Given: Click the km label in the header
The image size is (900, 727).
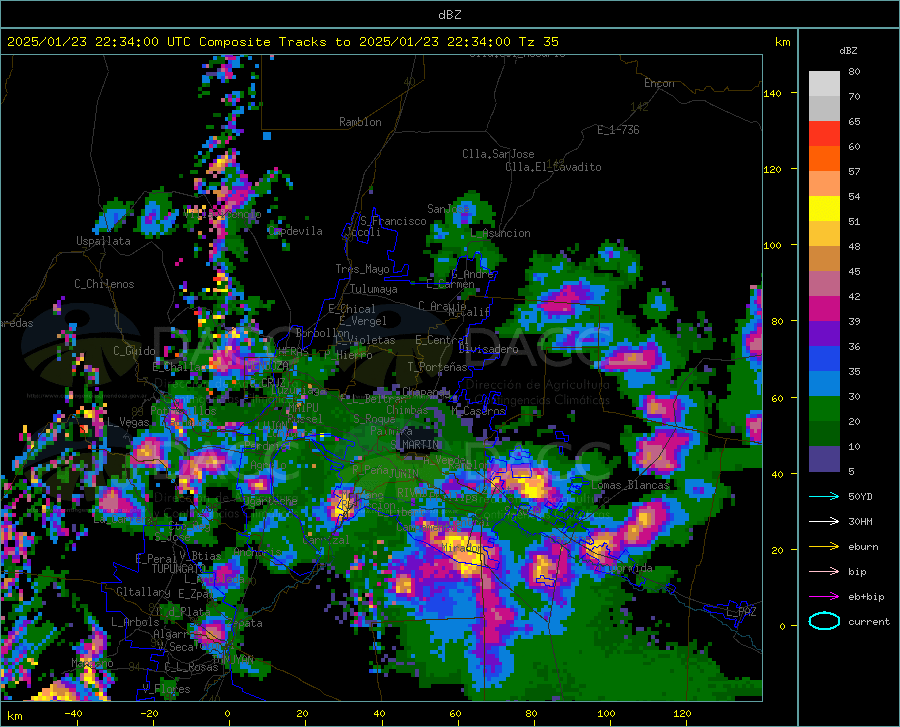Looking at the screenshot, I should point(782,42).
